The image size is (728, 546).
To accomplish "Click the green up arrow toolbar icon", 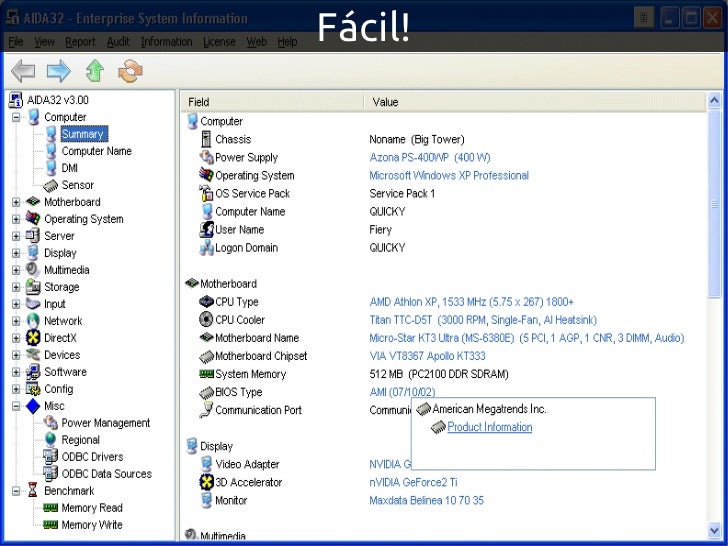I will (94, 70).
